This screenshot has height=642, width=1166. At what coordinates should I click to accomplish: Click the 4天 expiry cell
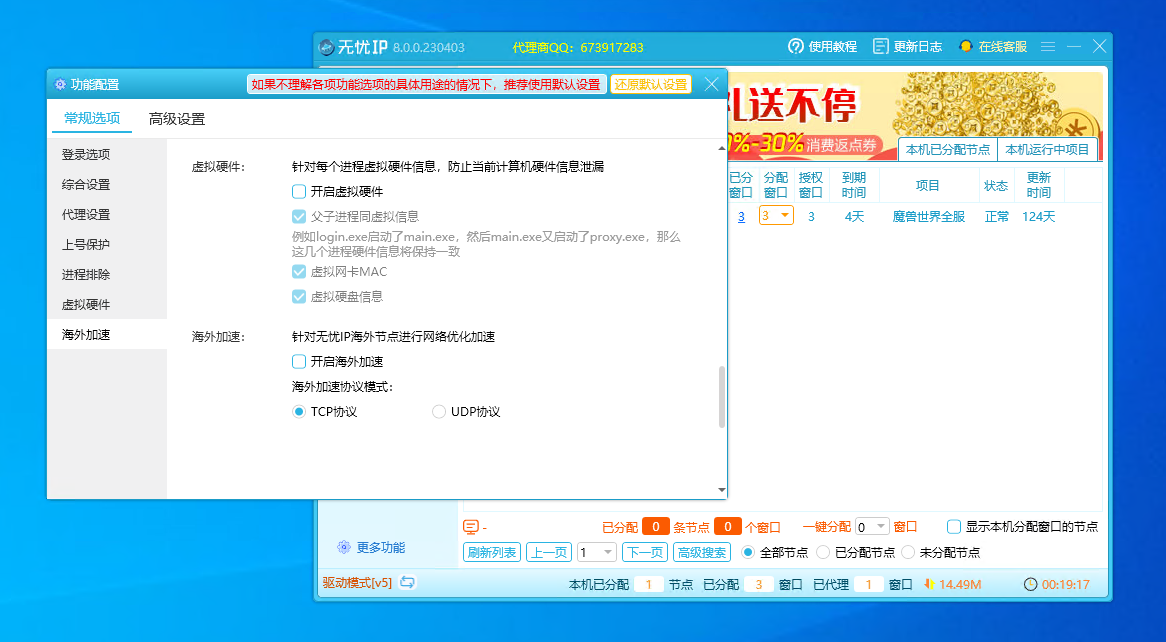pos(854,216)
